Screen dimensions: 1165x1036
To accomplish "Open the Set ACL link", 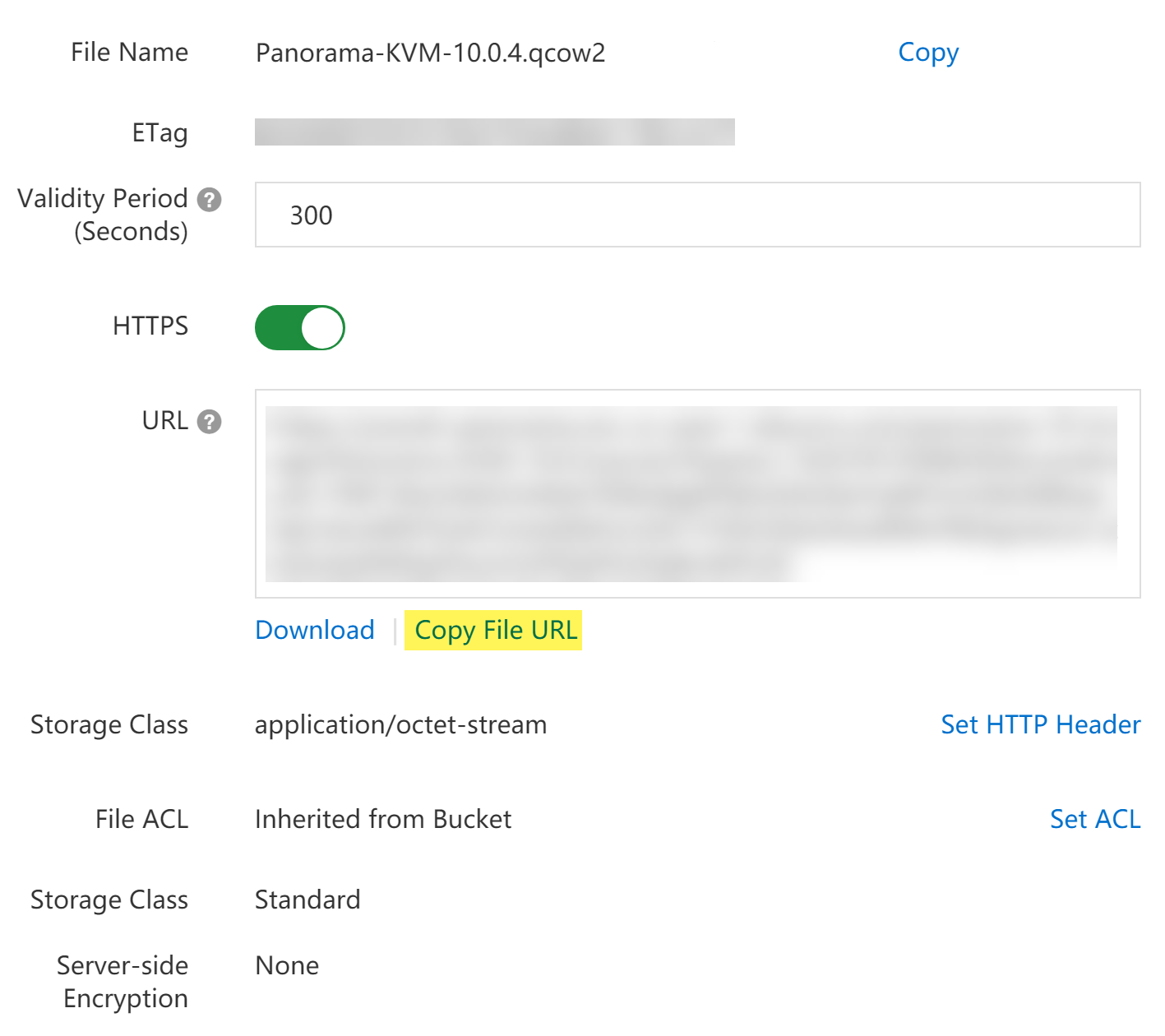I will click(1094, 819).
